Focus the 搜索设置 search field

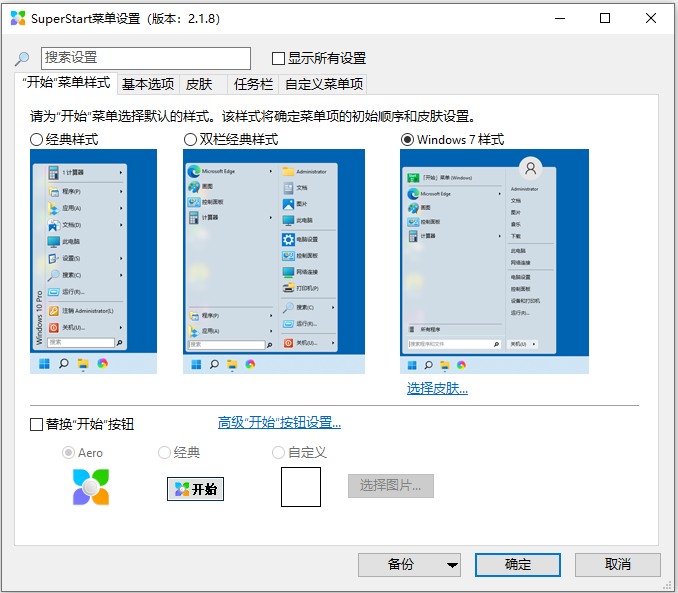[146, 58]
